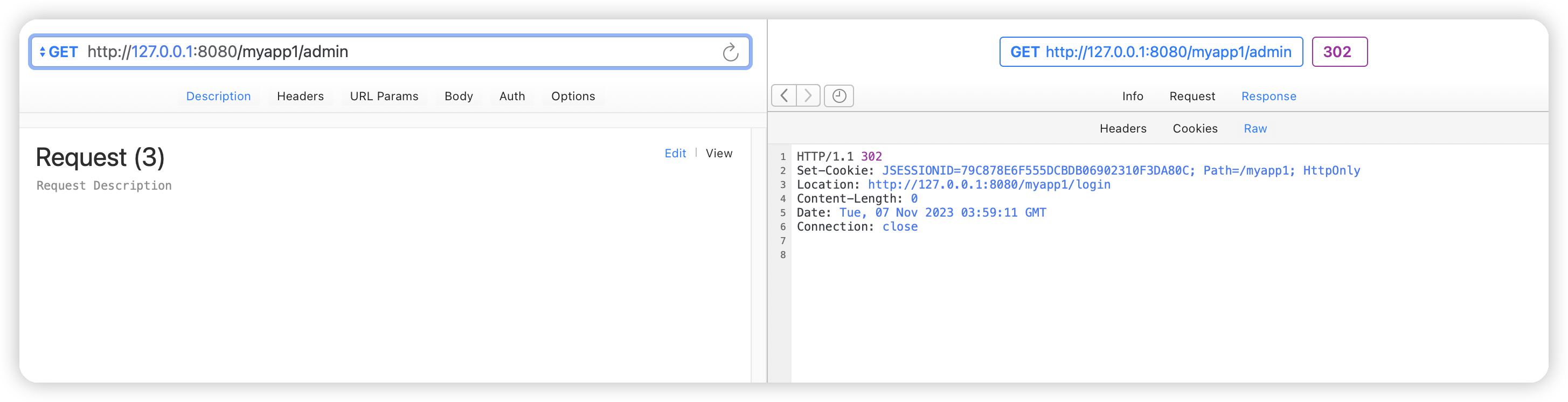The image size is (1568, 402).
Task: Open the request Headers tab
Action: point(300,96)
